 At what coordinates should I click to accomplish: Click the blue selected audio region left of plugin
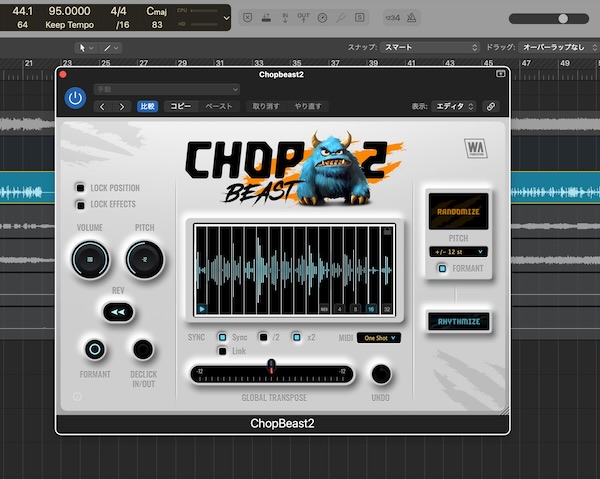pos(27,187)
